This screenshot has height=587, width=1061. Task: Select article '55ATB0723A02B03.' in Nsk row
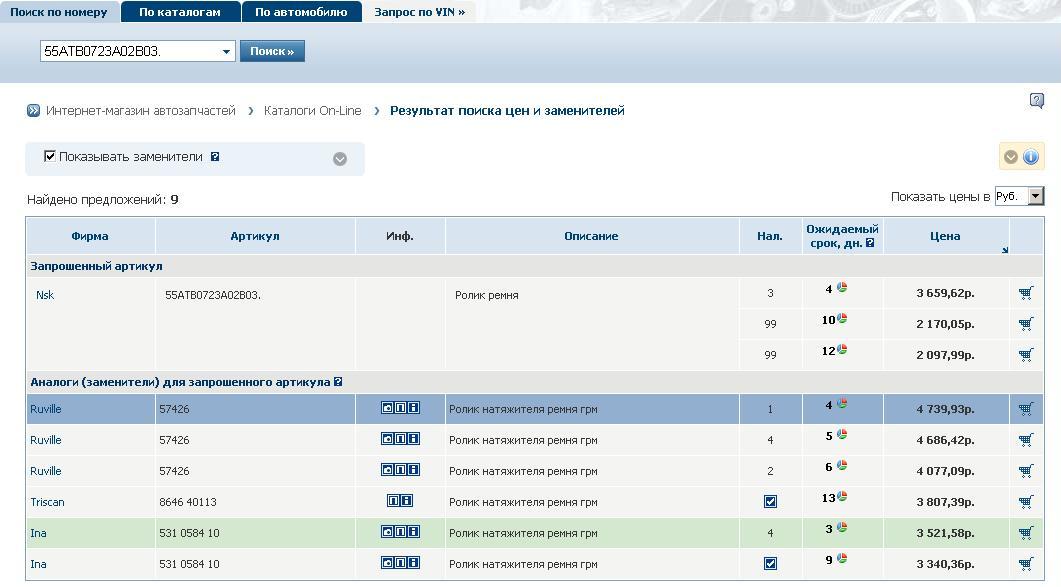(x=213, y=295)
